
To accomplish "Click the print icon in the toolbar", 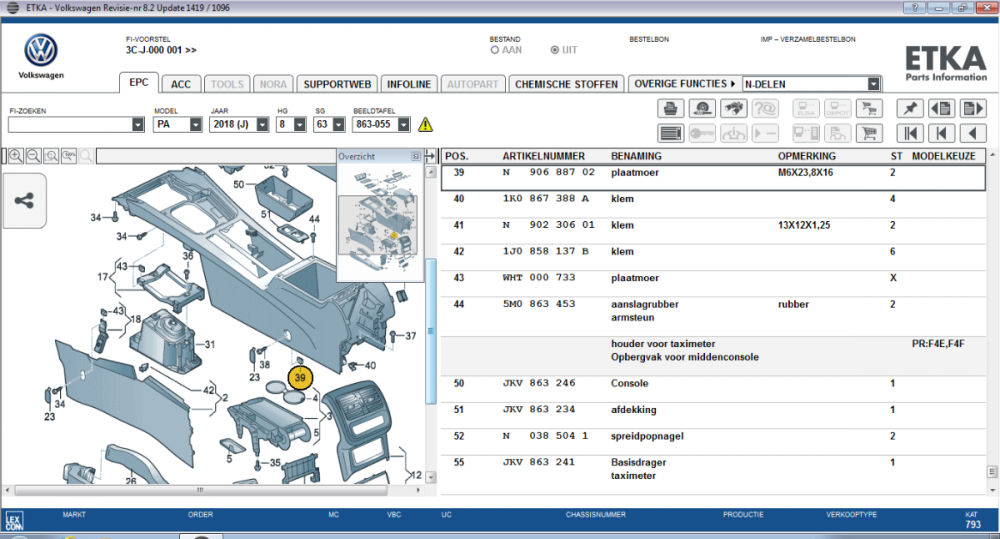I will 670,108.
